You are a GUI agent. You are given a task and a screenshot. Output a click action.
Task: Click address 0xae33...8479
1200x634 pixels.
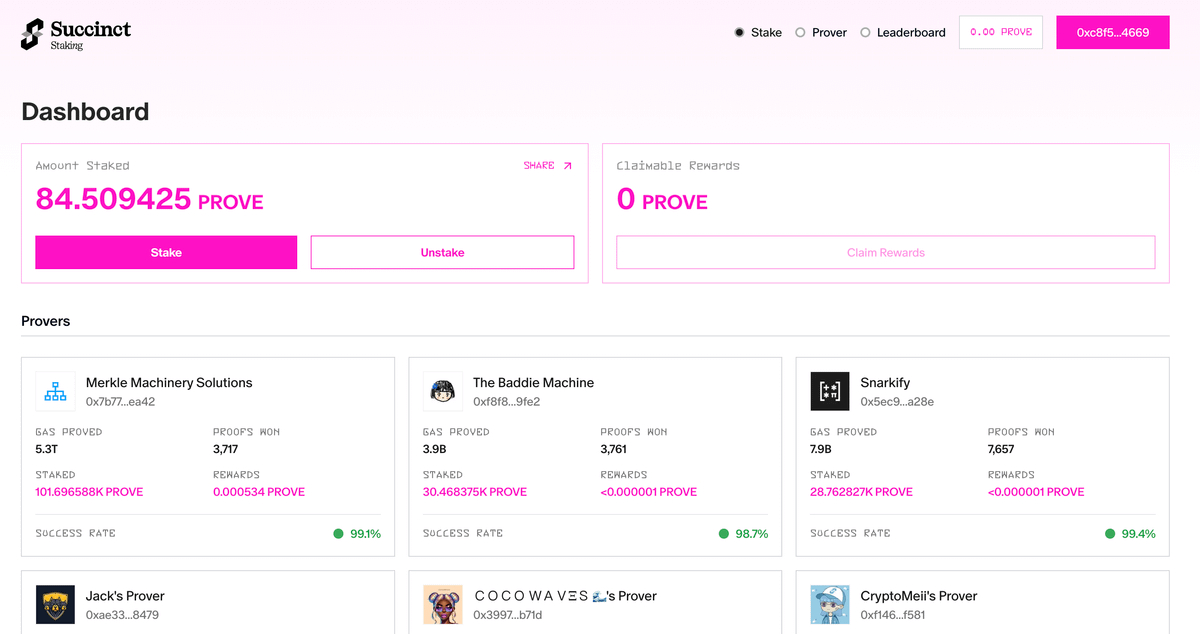point(122,615)
